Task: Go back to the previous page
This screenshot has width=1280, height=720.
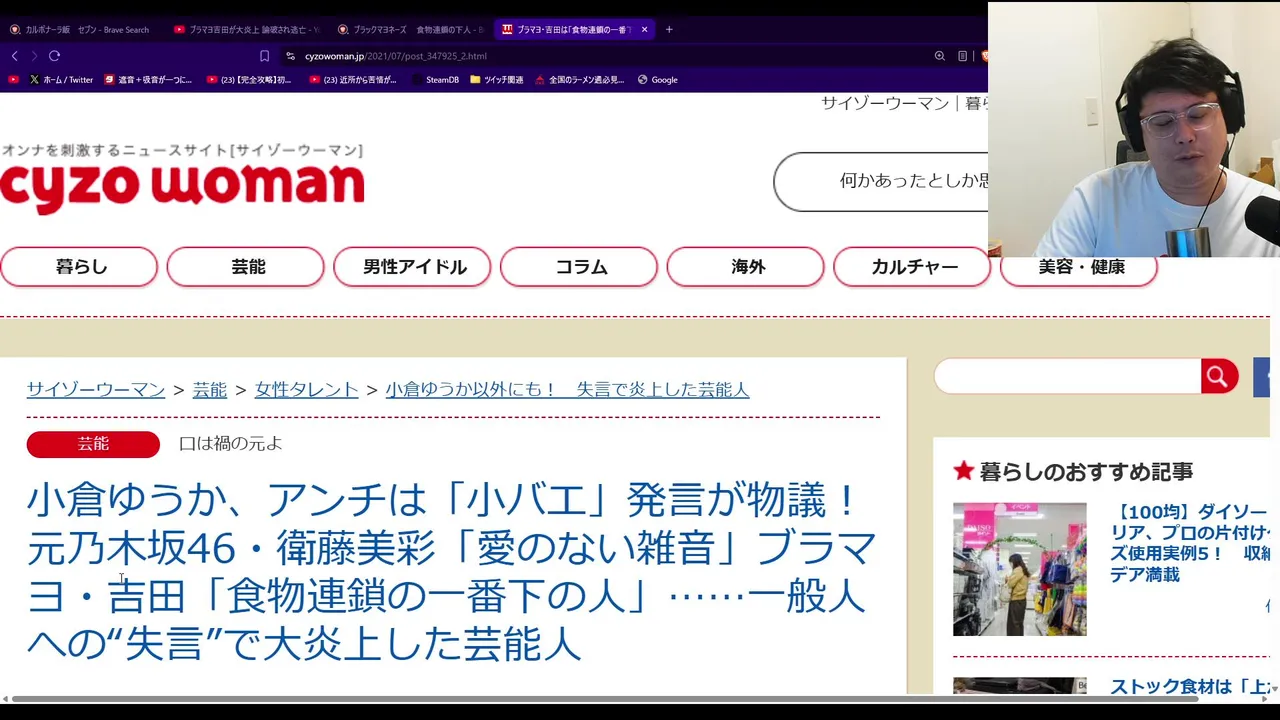Action: coord(14,56)
